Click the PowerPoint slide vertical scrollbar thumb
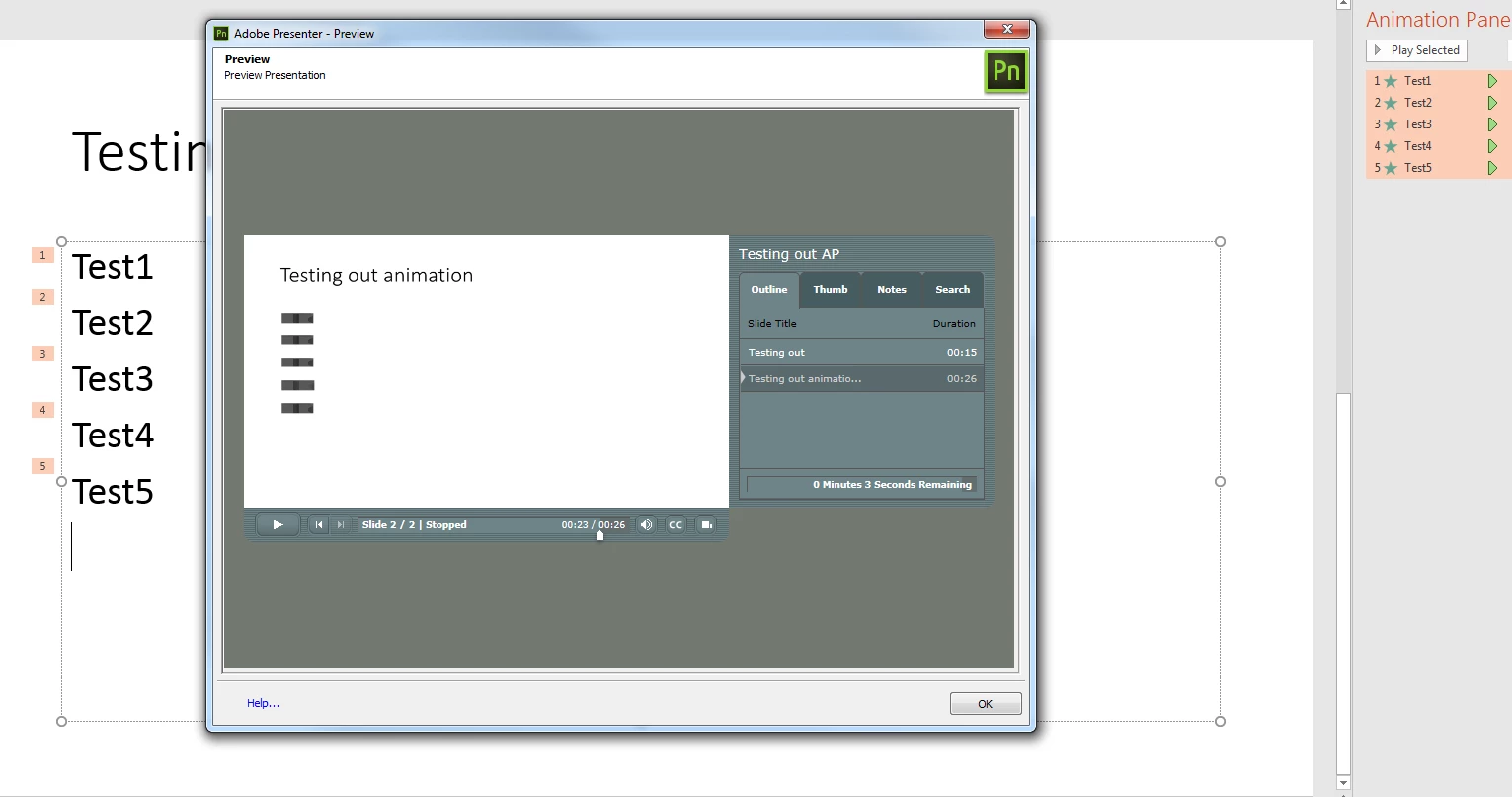Image resolution: width=1512 pixels, height=797 pixels. tap(1343, 583)
